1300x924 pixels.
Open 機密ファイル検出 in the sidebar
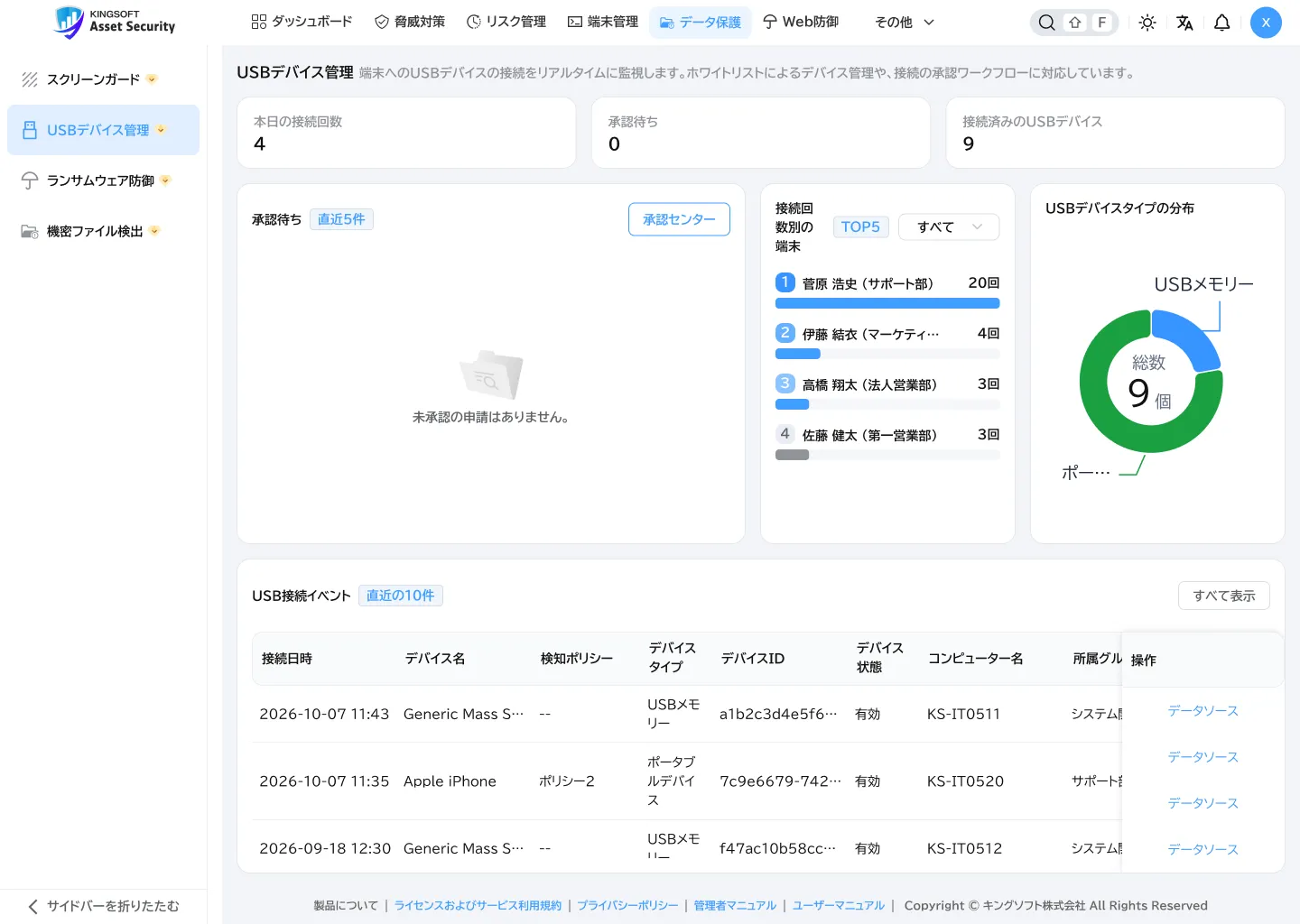tap(103, 231)
